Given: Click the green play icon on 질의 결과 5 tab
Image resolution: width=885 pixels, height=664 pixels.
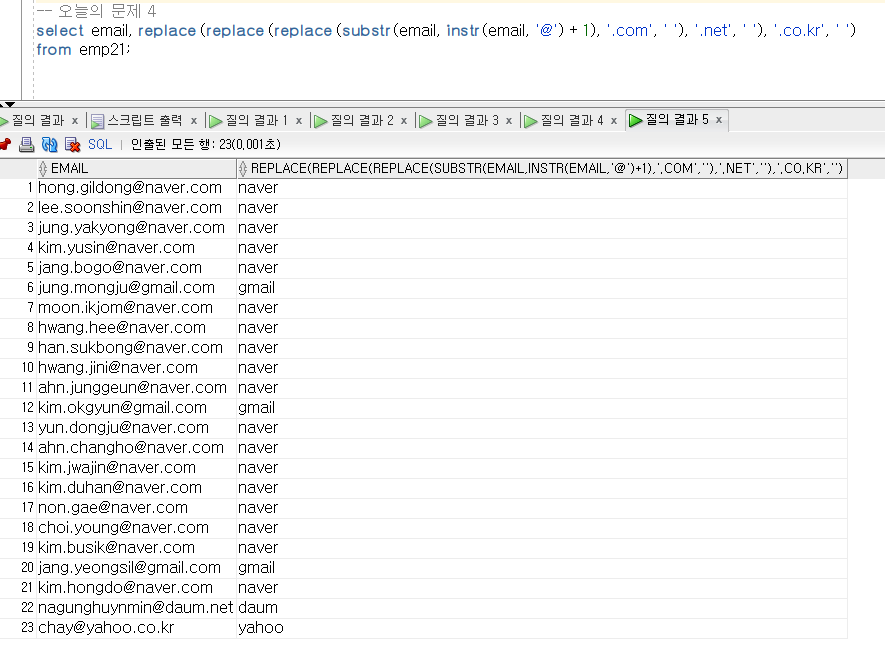Looking at the screenshot, I should pos(636,120).
